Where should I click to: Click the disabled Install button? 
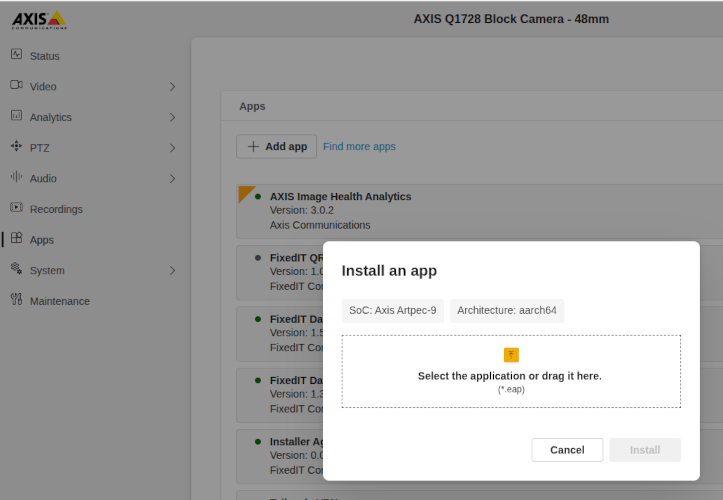645,450
